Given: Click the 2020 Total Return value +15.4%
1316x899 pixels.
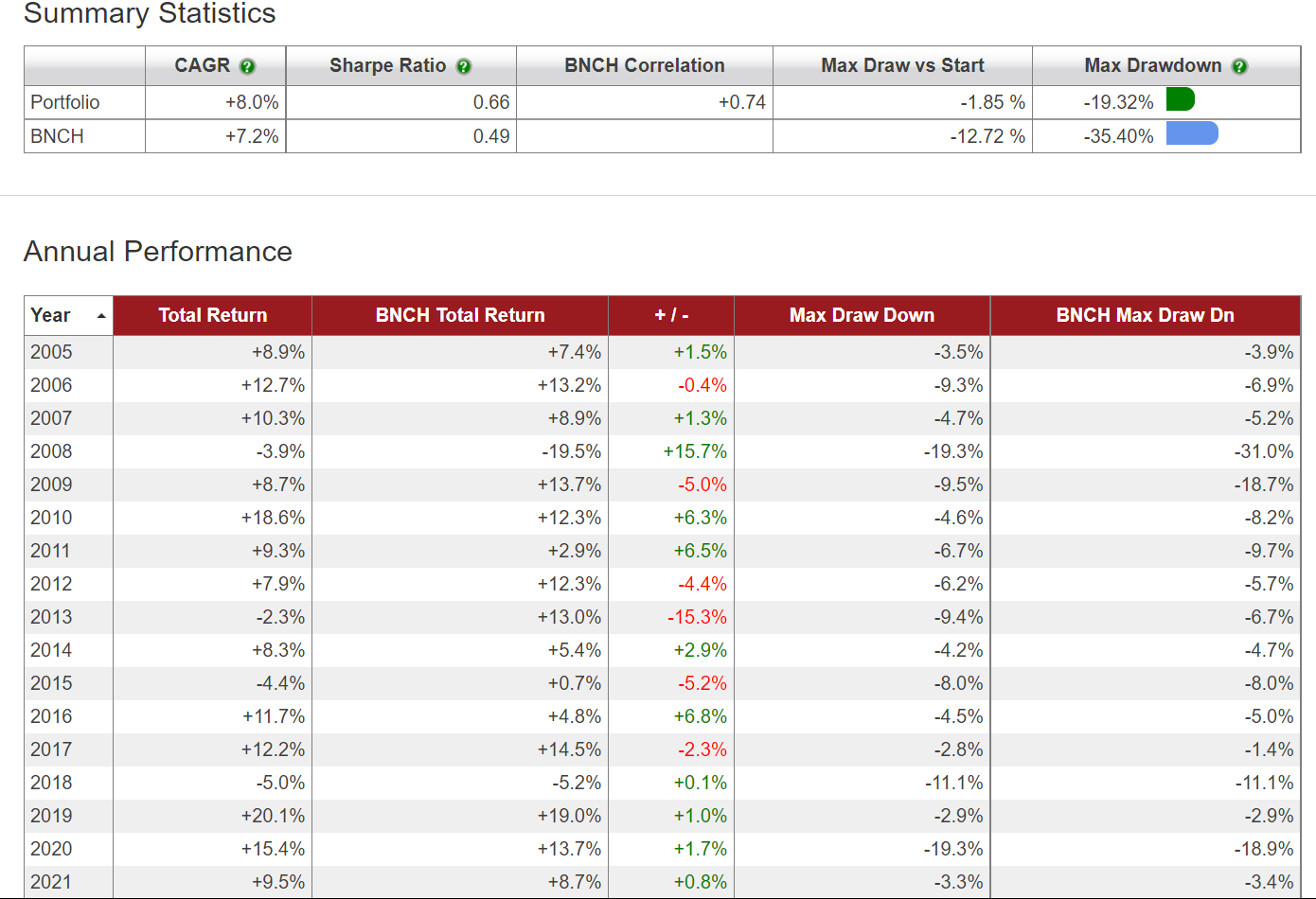Looking at the screenshot, I should click(x=273, y=849).
